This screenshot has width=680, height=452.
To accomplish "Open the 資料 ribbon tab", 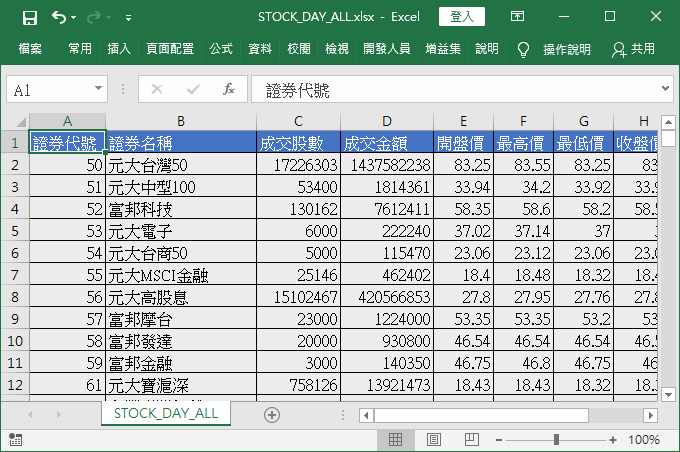I will point(260,49).
